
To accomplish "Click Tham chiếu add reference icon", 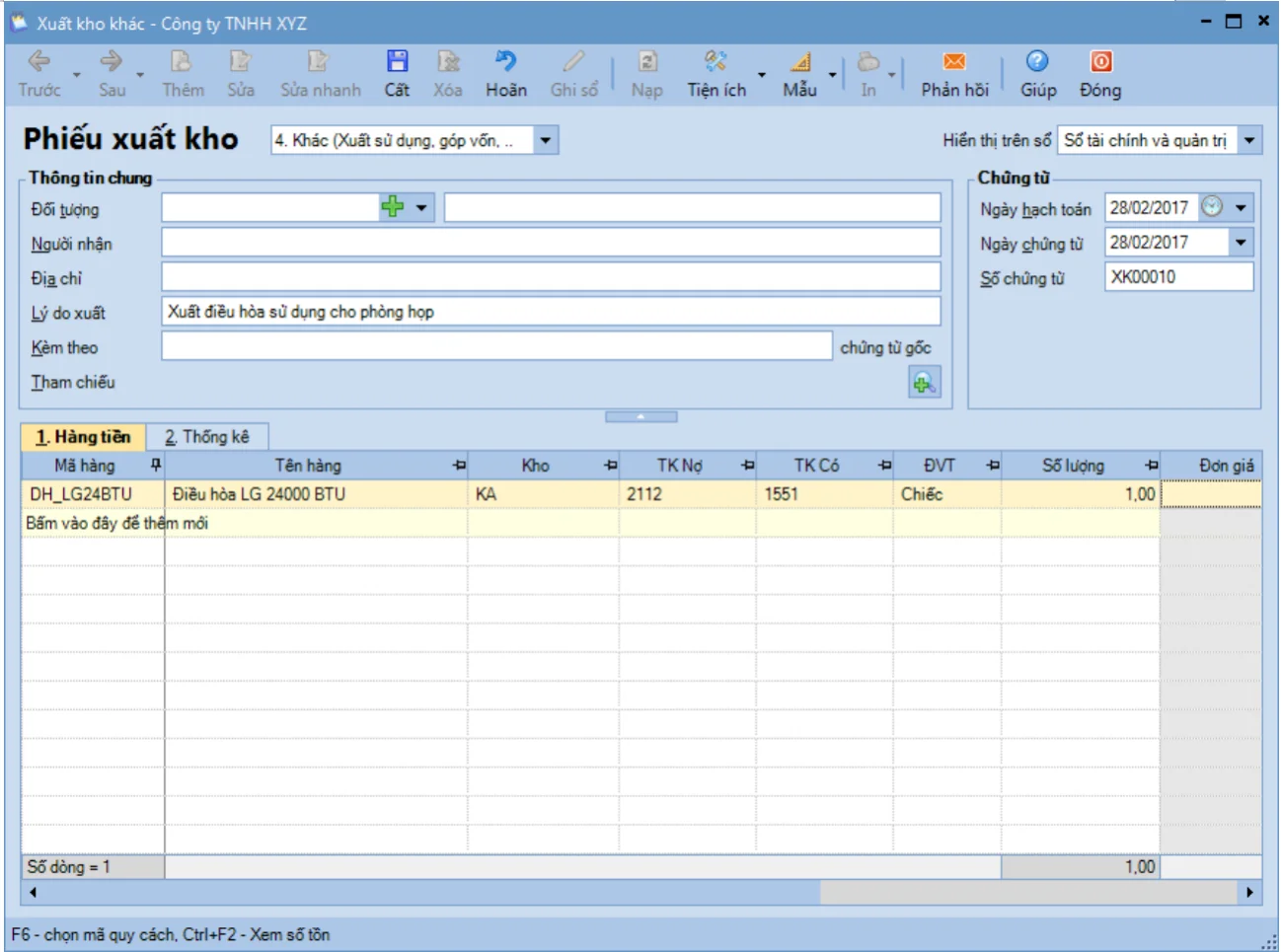I will click(924, 383).
